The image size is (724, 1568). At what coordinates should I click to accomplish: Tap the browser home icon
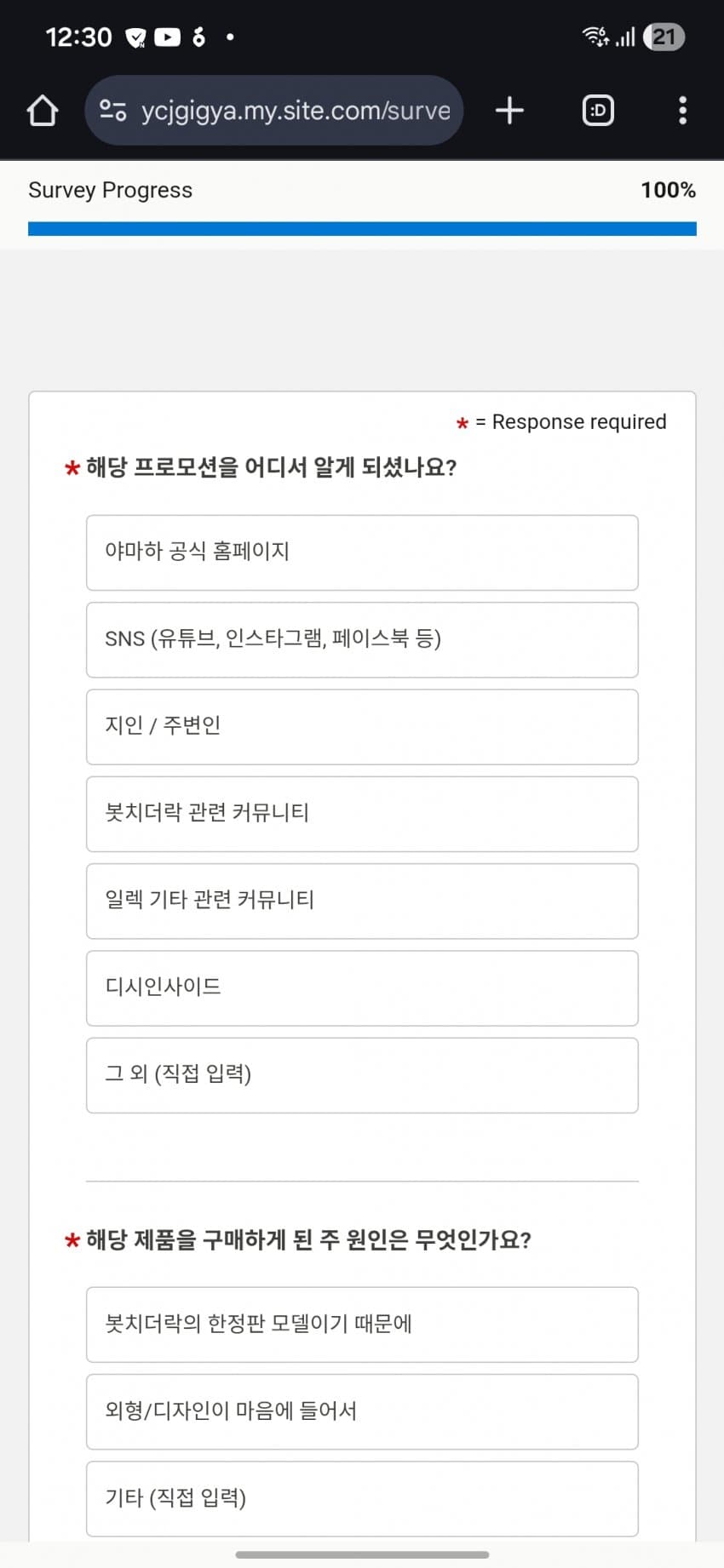click(x=43, y=111)
